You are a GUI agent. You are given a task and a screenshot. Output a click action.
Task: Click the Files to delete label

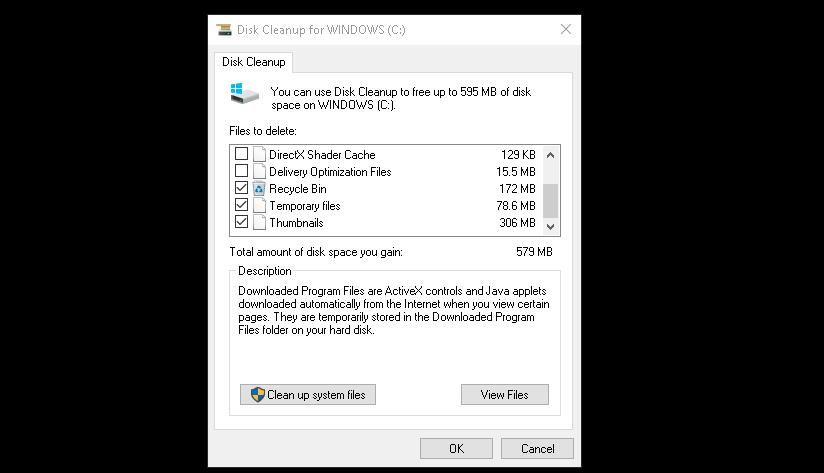[263, 131]
